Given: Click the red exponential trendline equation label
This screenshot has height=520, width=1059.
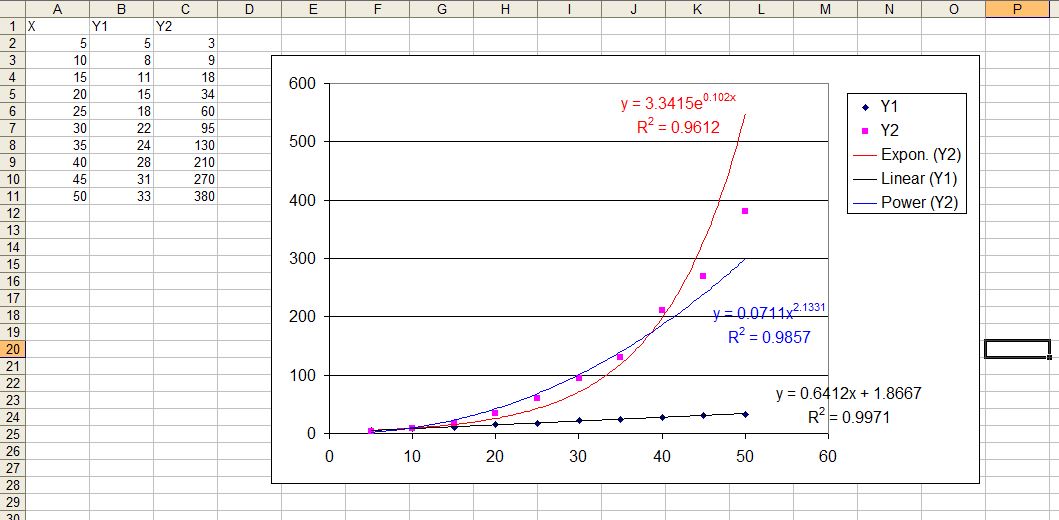Looking at the screenshot, I should 678,103.
